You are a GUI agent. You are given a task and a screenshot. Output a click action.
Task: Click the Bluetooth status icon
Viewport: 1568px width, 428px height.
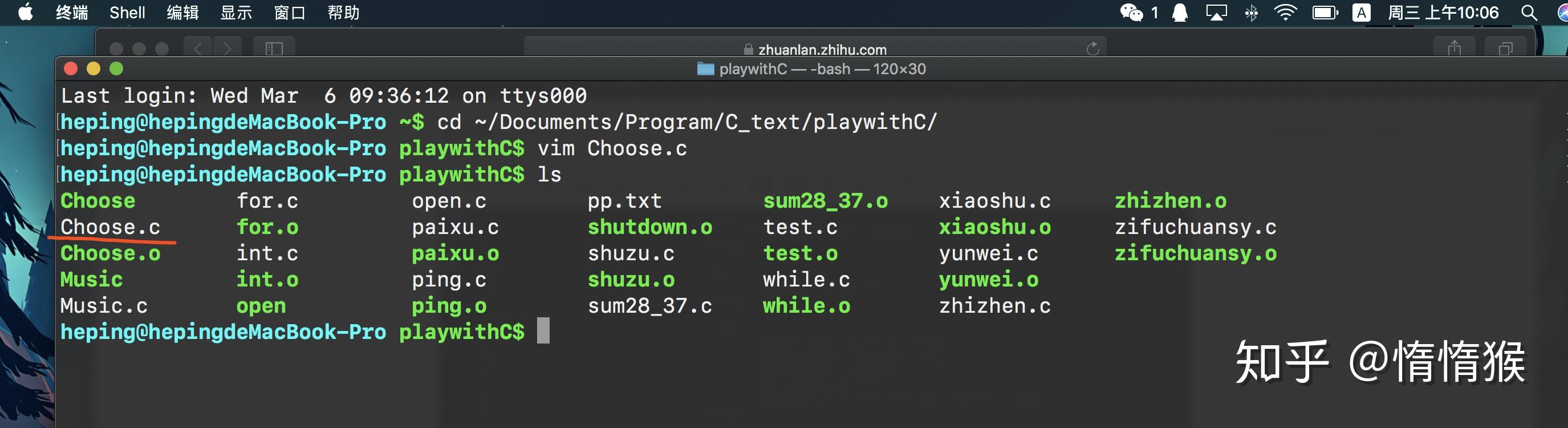(x=1251, y=13)
